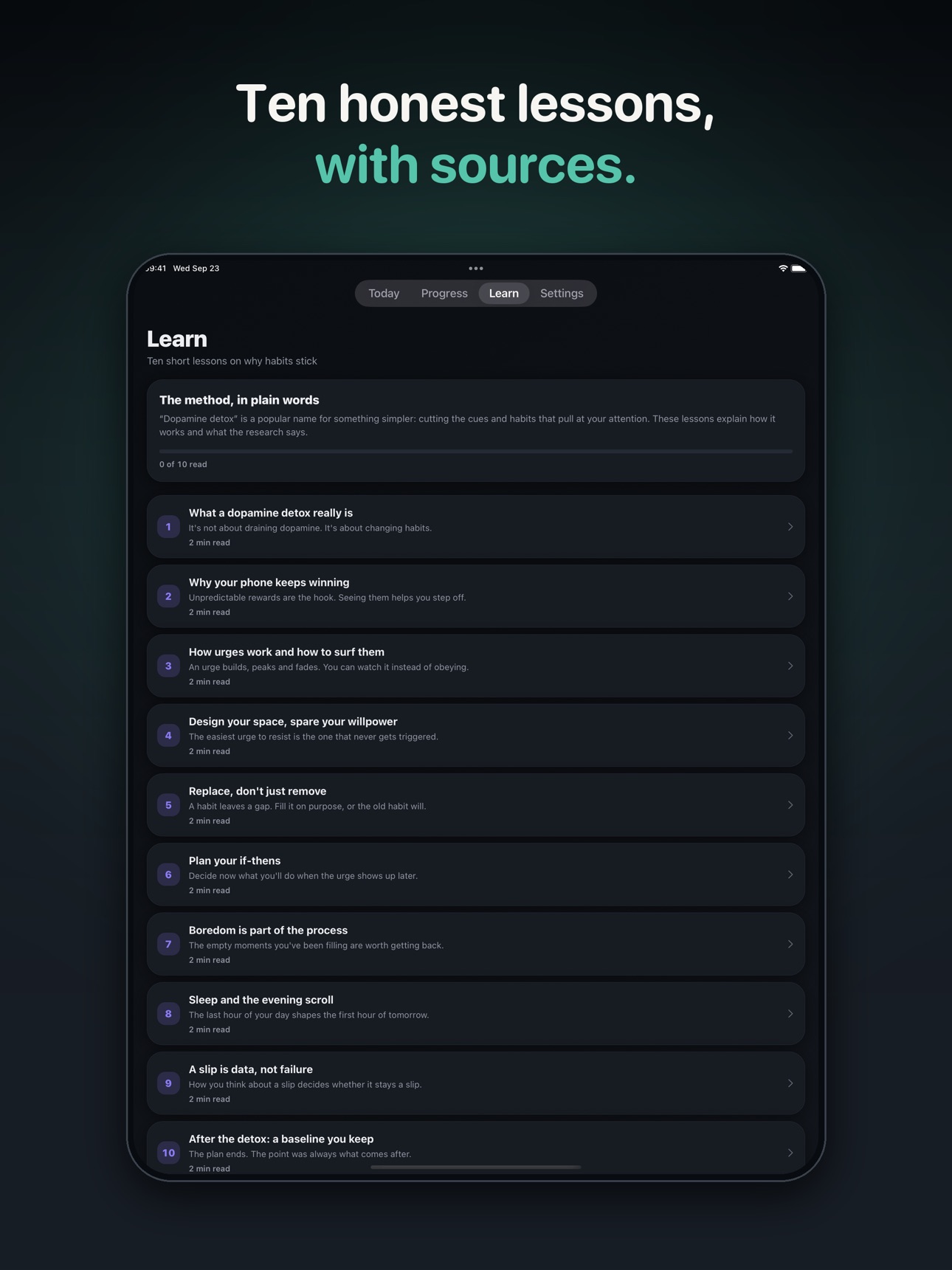
Task: Click 'Unpredictable rewards are the hook' description
Action: coord(327,598)
